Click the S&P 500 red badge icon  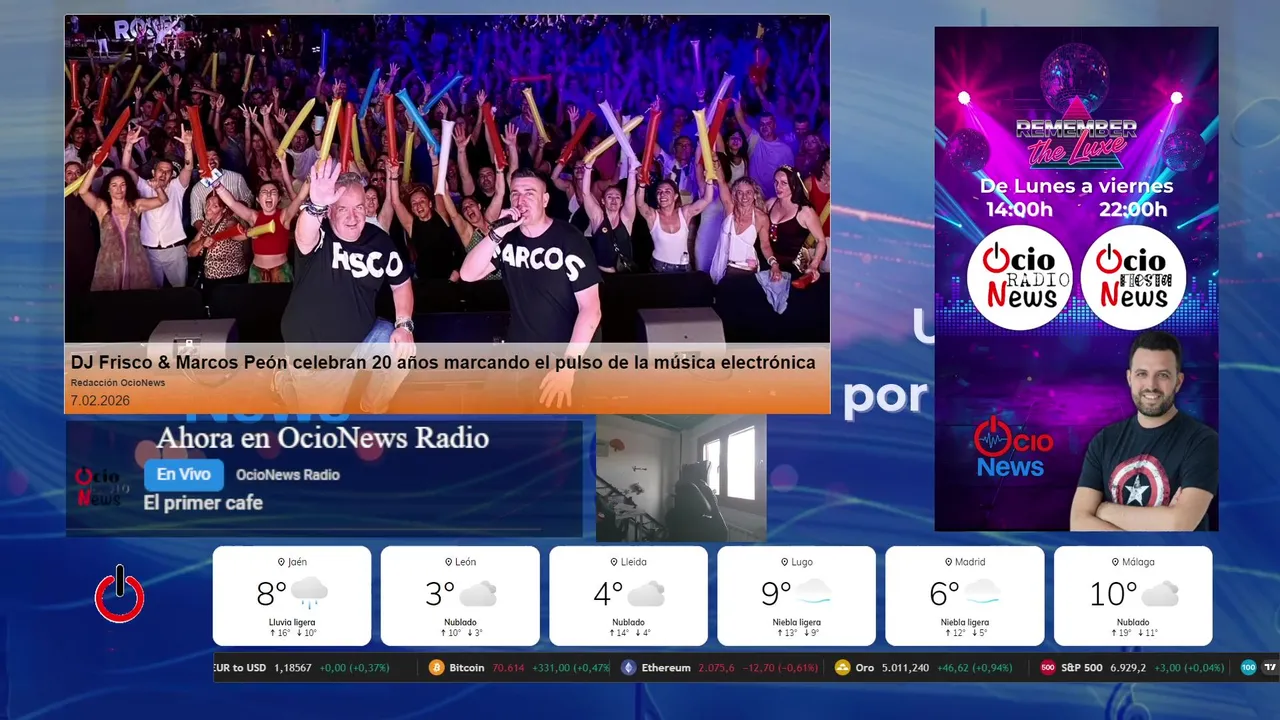pos(1048,667)
